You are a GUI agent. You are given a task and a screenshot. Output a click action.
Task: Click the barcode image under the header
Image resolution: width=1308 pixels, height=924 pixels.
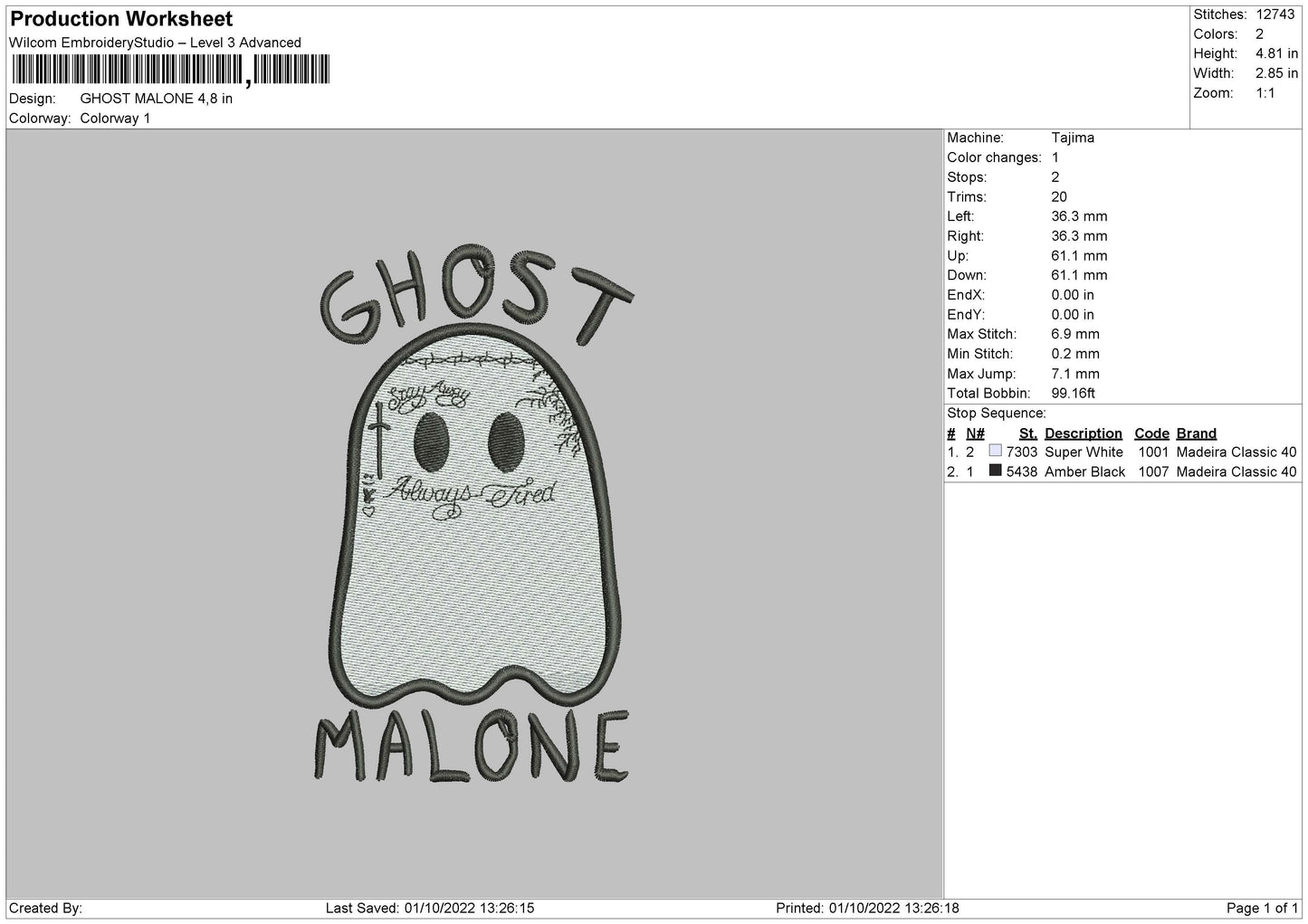tap(171, 70)
